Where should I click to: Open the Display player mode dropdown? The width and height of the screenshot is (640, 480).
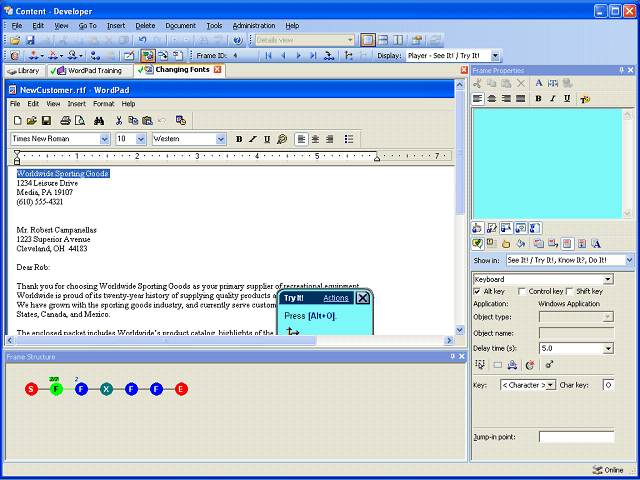[495, 56]
